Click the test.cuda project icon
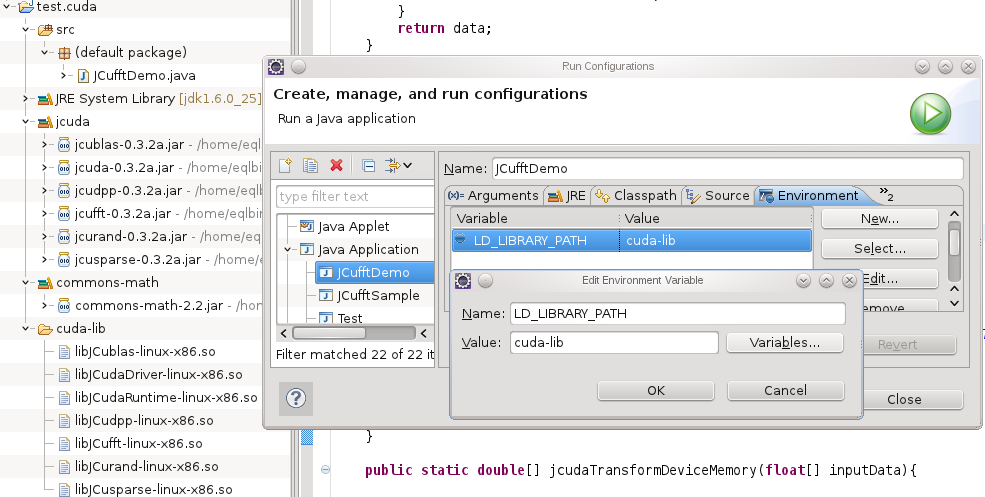 pyautogui.click(x=26, y=7)
